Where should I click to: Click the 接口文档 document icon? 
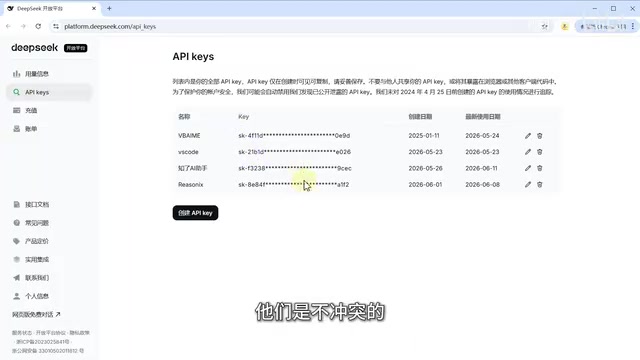16,204
